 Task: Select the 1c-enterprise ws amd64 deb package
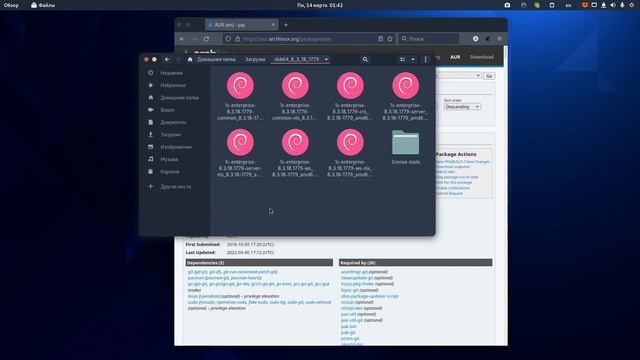pos(295,153)
